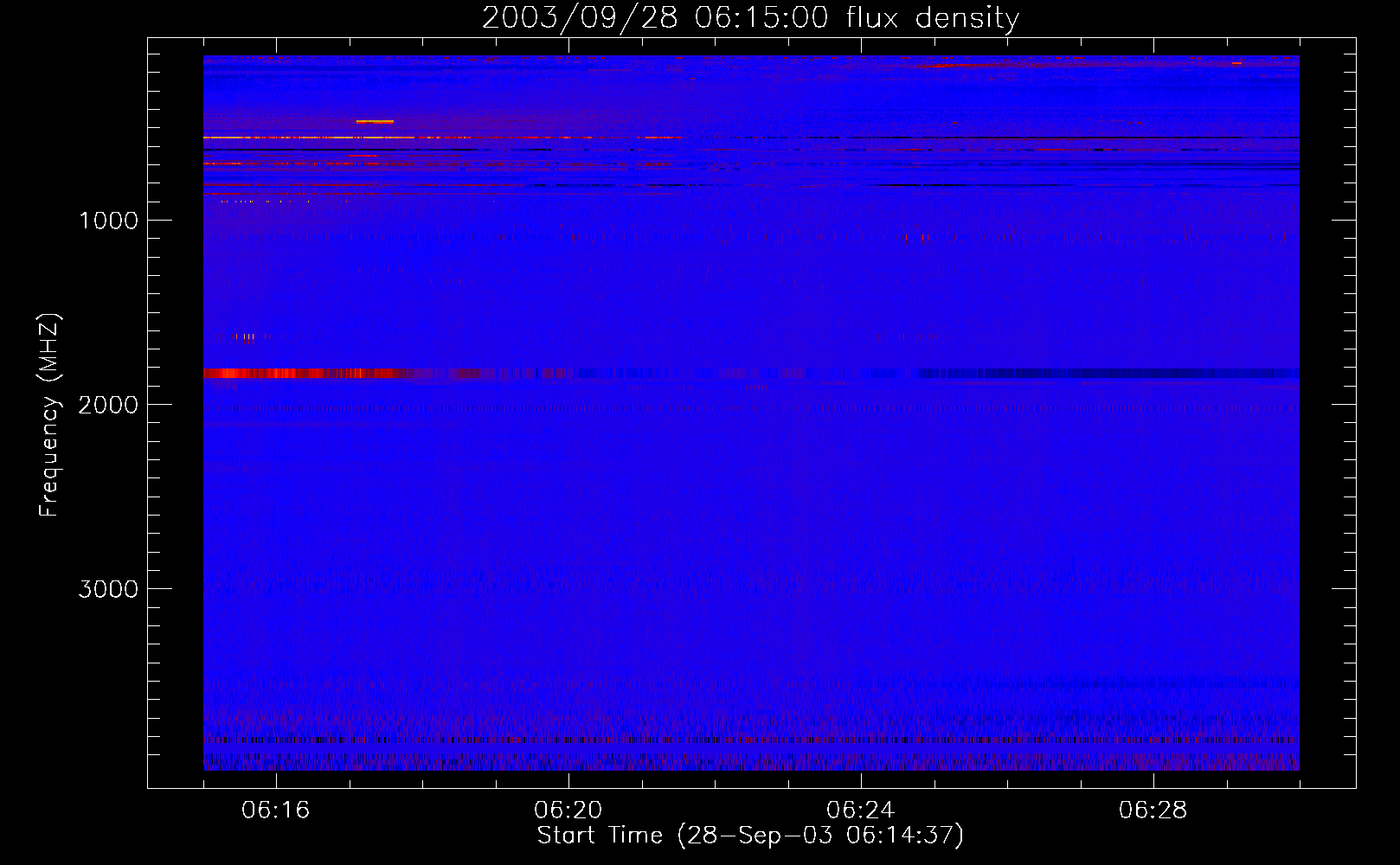The height and width of the screenshot is (865, 1400).
Task: Click the bright red burst near 1800 MHz
Action: (307, 374)
